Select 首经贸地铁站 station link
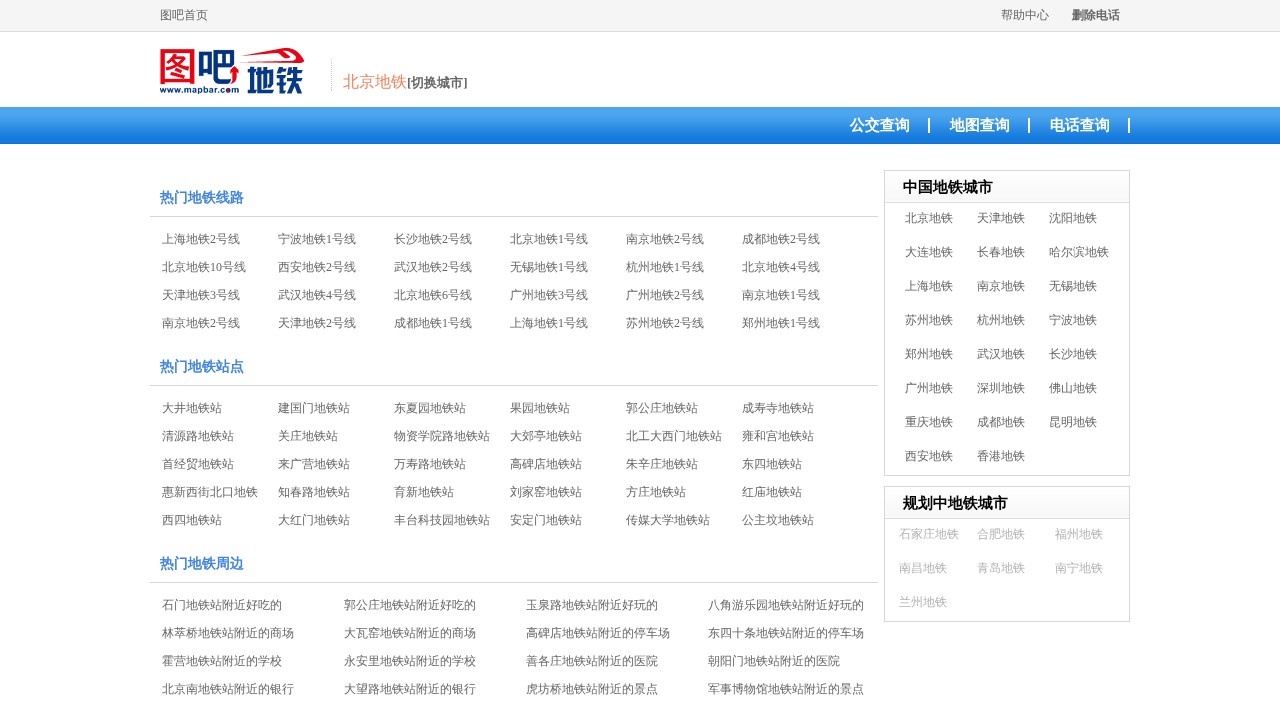Image resolution: width=1280 pixels, height=720 pixels. pos(198,464)
